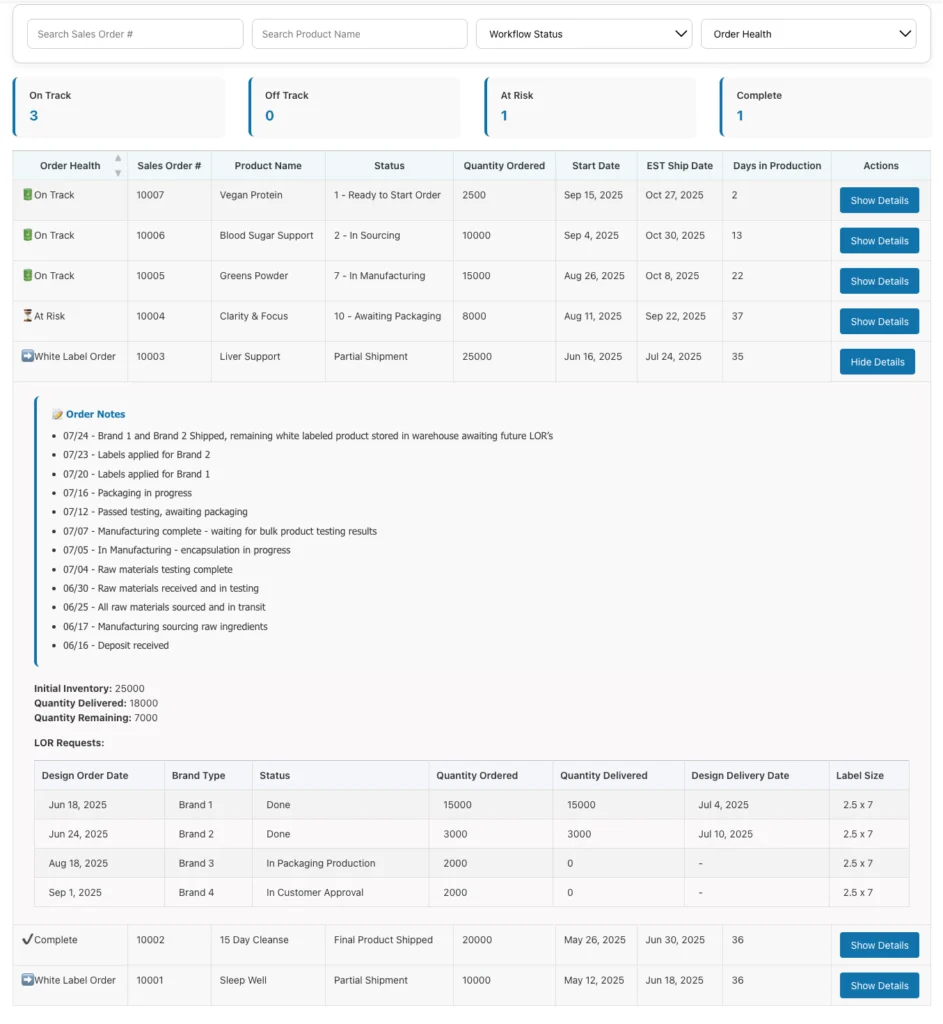This screenshot has width=943, height=1024.
Task: Click the arrow icon for White Label Order 10001
Action: pyautogui.click(x=27, y=980)
